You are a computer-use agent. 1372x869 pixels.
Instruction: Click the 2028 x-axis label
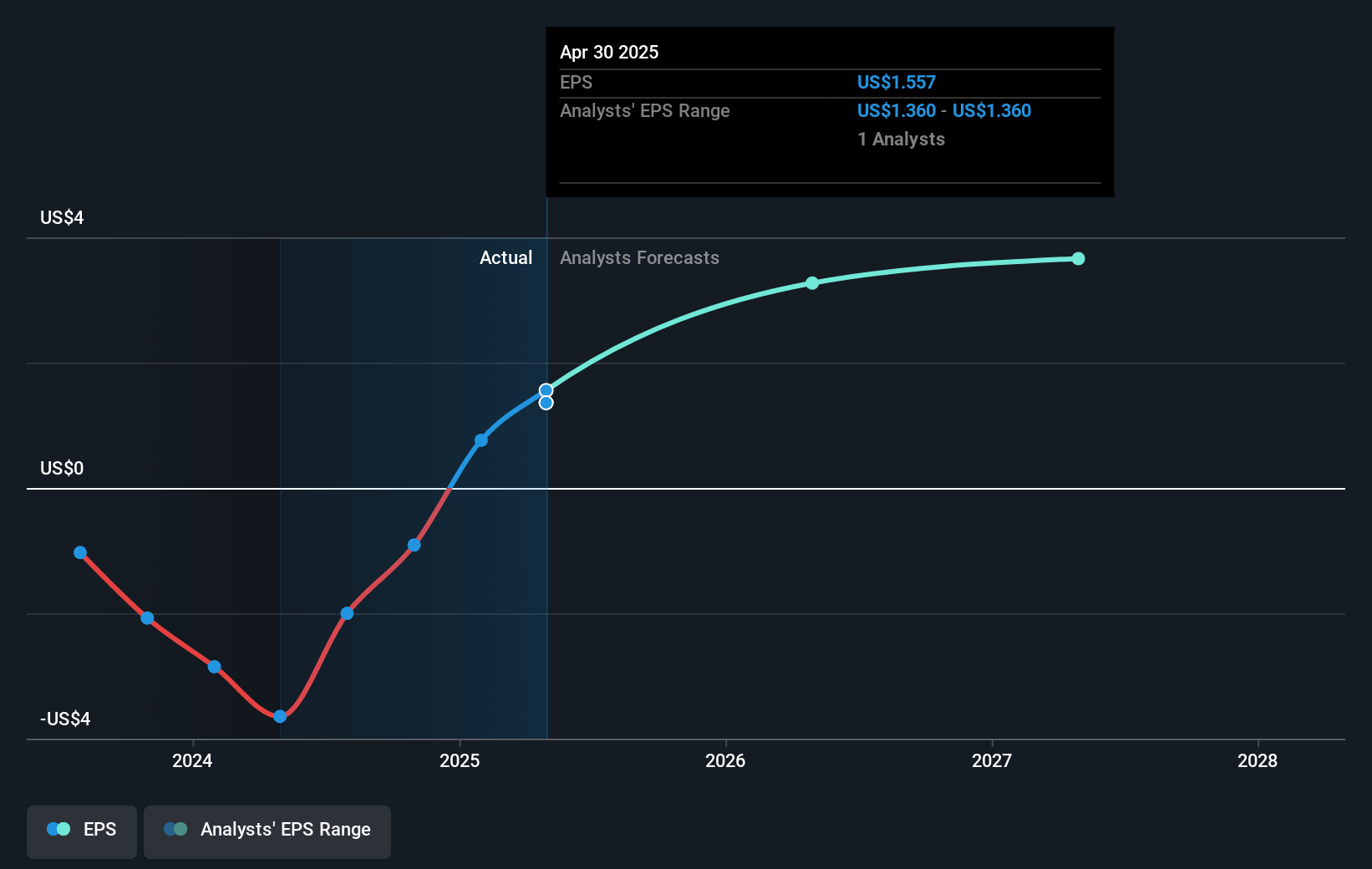(1258, 760)
